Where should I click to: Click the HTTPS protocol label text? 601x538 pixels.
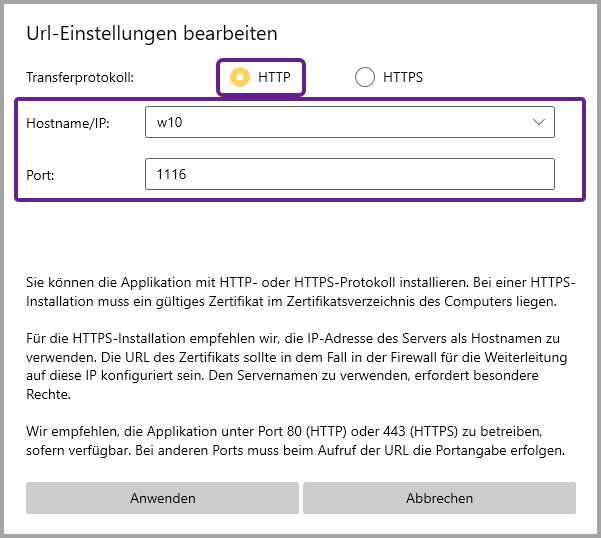pyautogui.click(x=403, y=77)
